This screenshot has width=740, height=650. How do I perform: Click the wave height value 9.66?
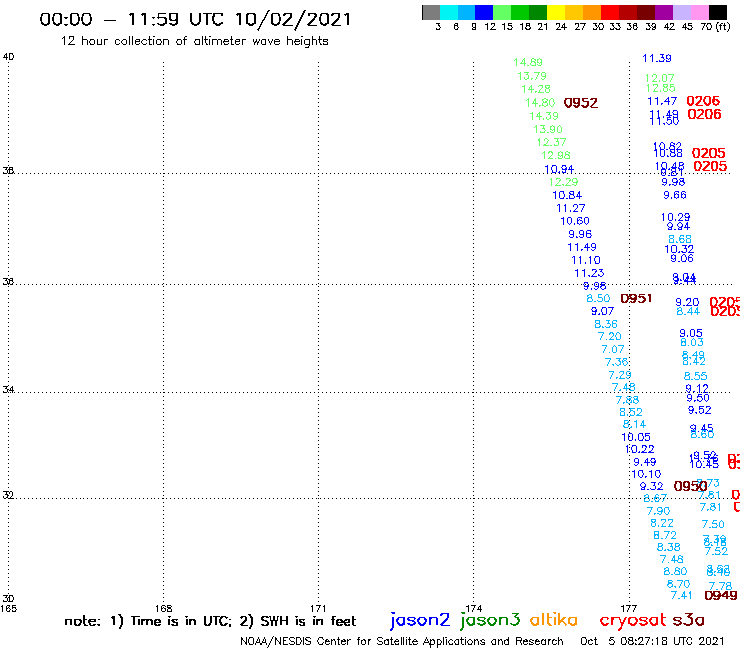(x=675, y=195)
